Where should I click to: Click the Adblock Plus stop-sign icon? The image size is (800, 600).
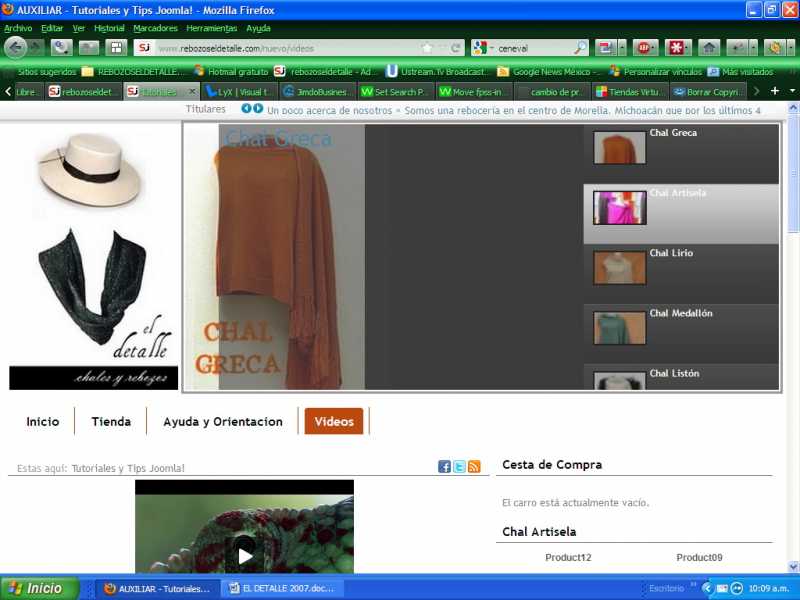tap(642, 48)
